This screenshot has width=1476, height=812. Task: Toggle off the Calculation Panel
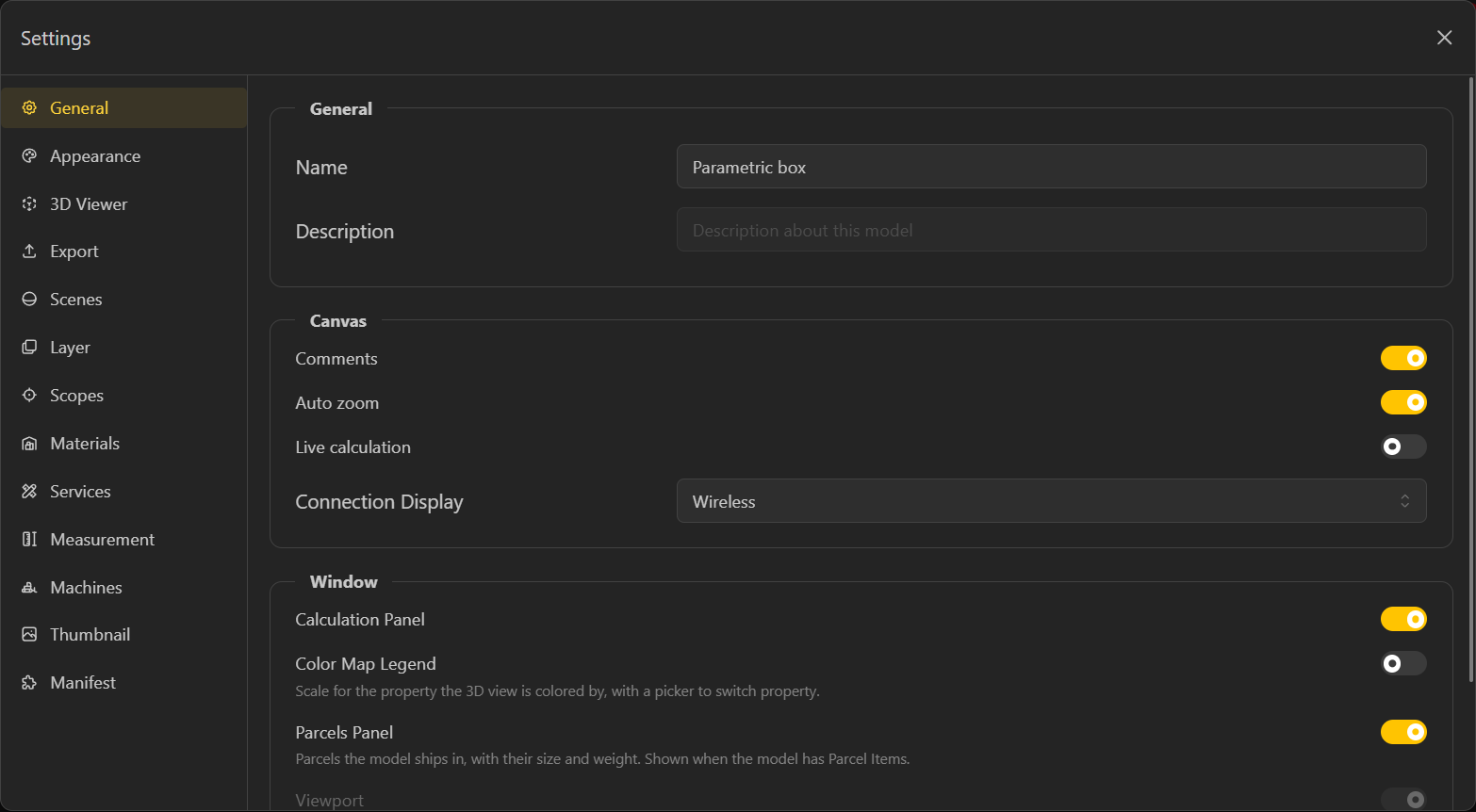pyautogui.click(x=1403, y=619)
